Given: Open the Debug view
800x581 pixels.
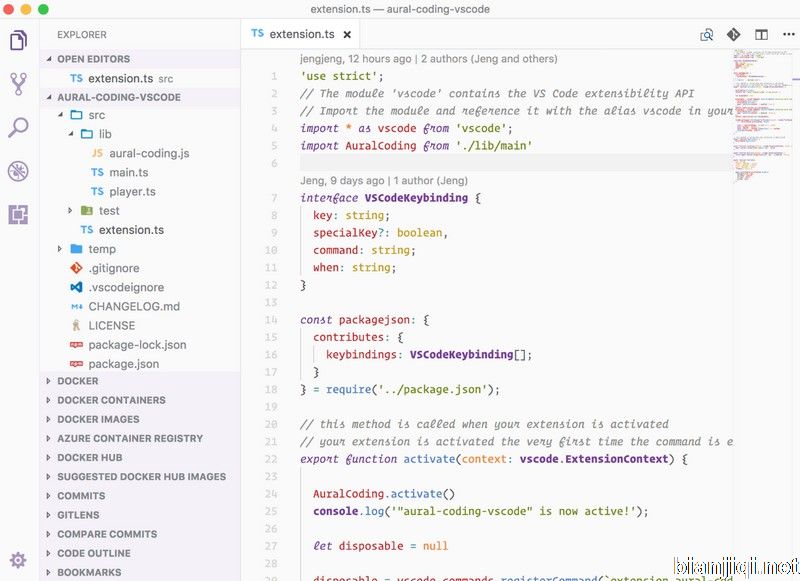Looking at the screenshot, I should tap(18, 171).
